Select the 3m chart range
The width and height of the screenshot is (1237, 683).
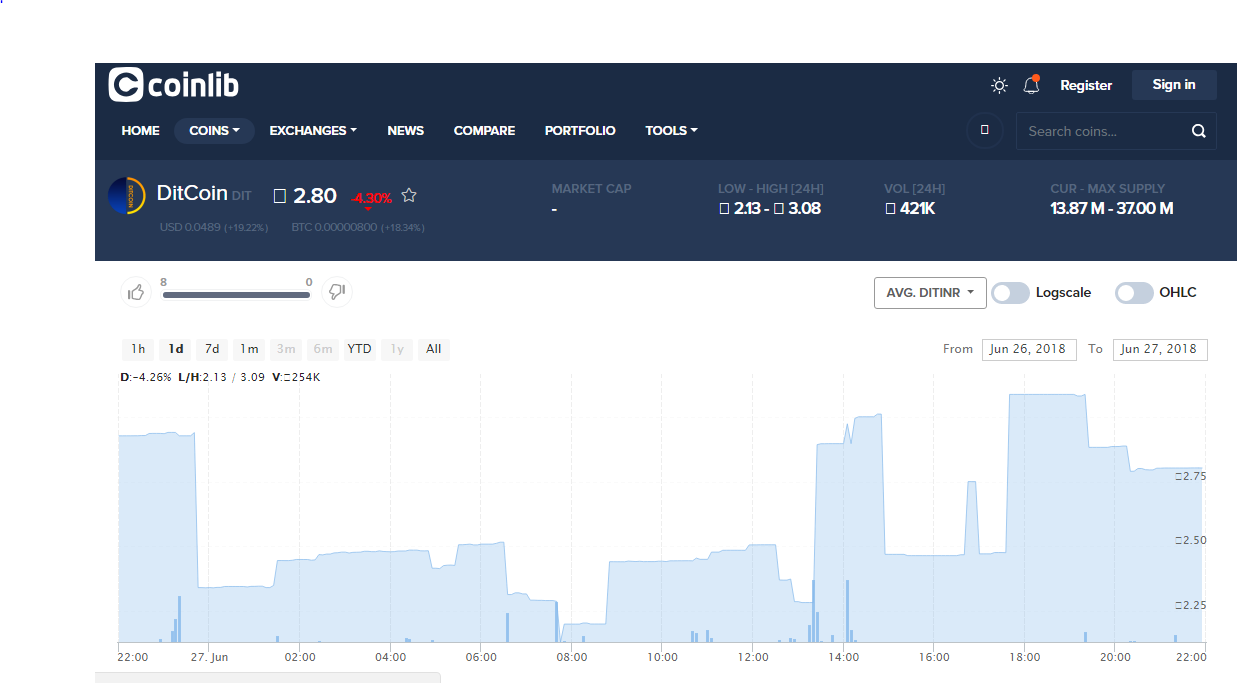pyautogui.click(x=286, y=349)
